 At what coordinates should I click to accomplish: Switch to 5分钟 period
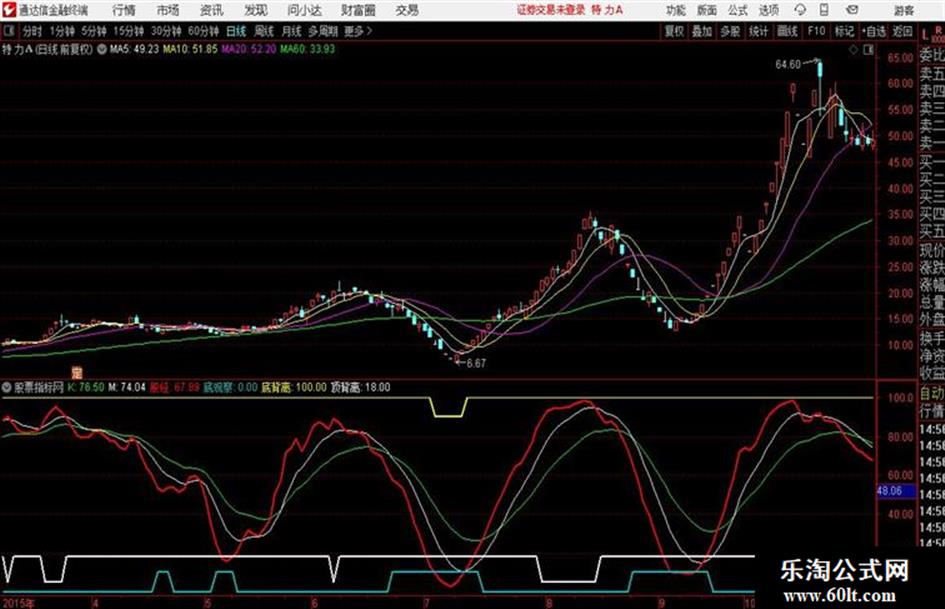(x=94, y=31)
